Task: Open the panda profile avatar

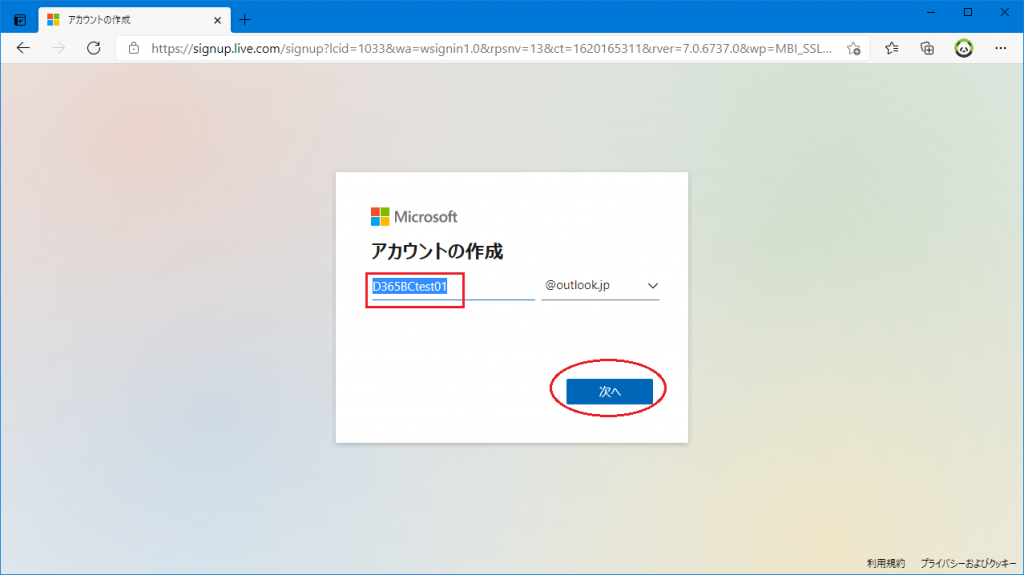Action: pyautogui.click(x=963, y=48)
